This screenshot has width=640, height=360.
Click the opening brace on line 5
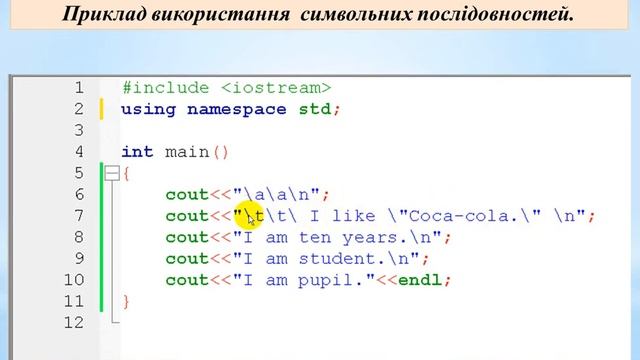(x=127, y=174)
